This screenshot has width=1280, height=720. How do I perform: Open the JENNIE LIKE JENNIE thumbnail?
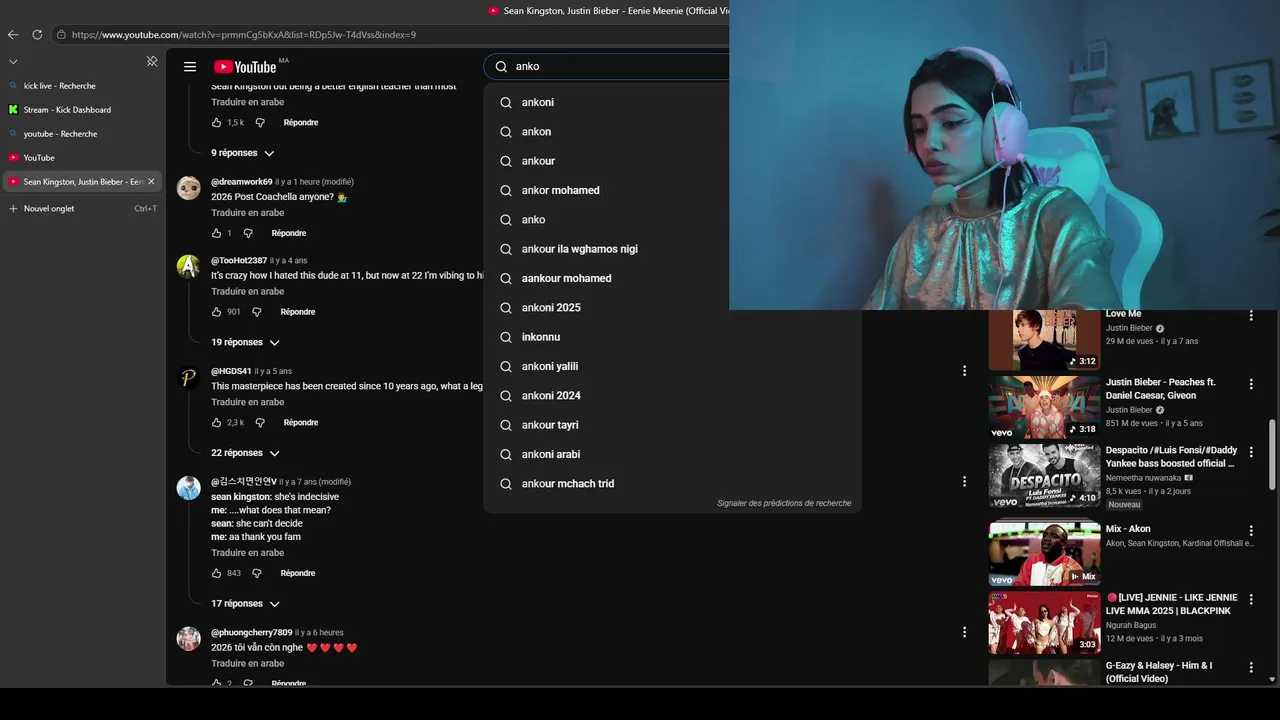tap(1044, 623)
